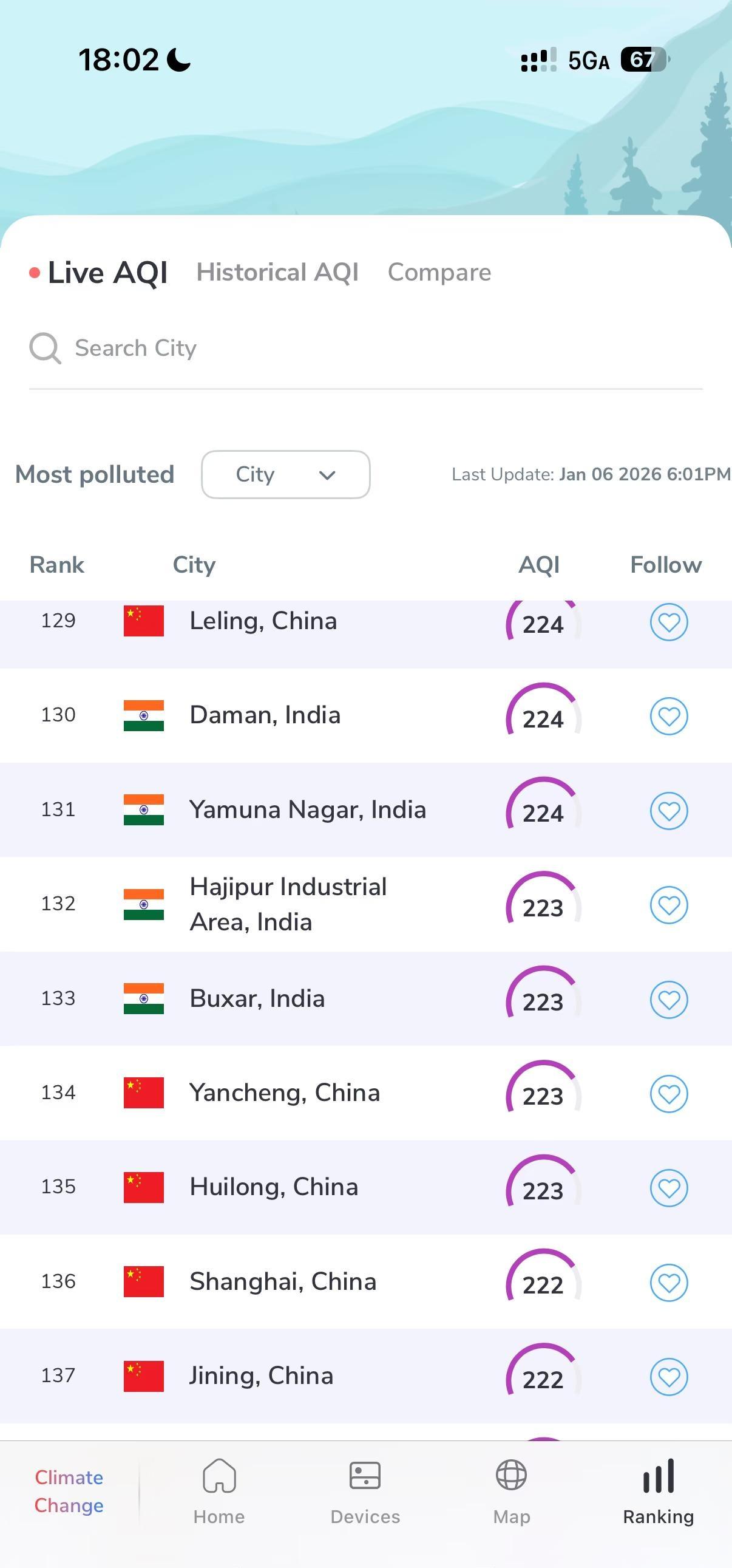Open the Climate Change link
Viewport: 732px width, 1568px height.
pos(69,1491)
